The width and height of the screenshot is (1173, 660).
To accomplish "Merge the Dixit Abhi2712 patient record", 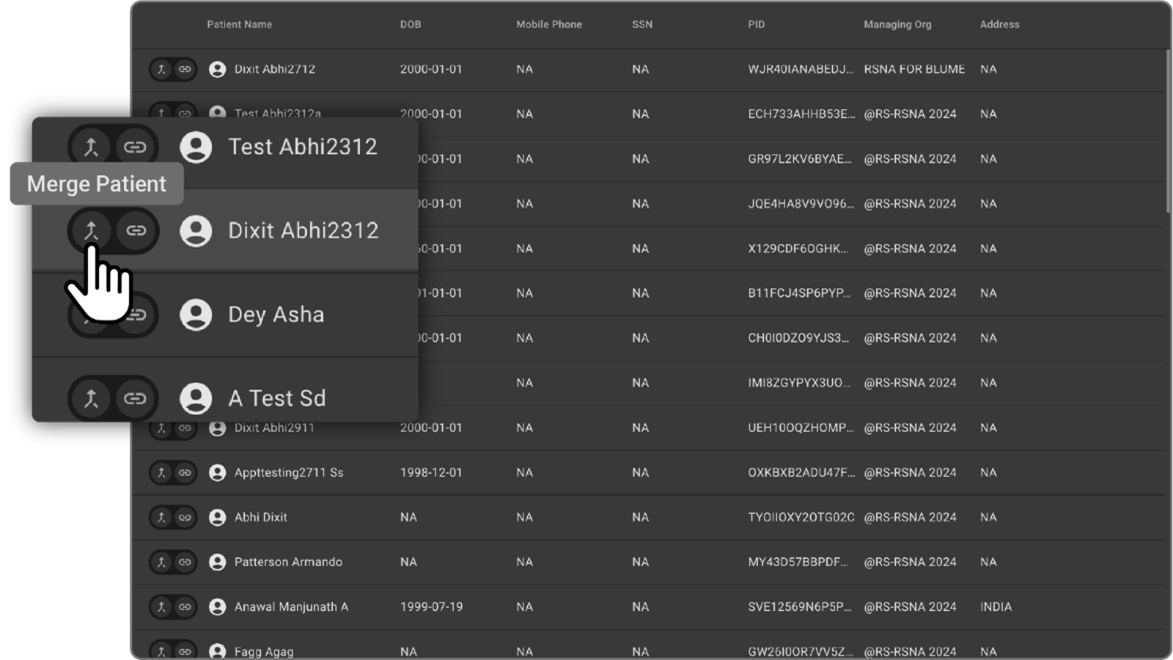I will click(x=162, y=70).
